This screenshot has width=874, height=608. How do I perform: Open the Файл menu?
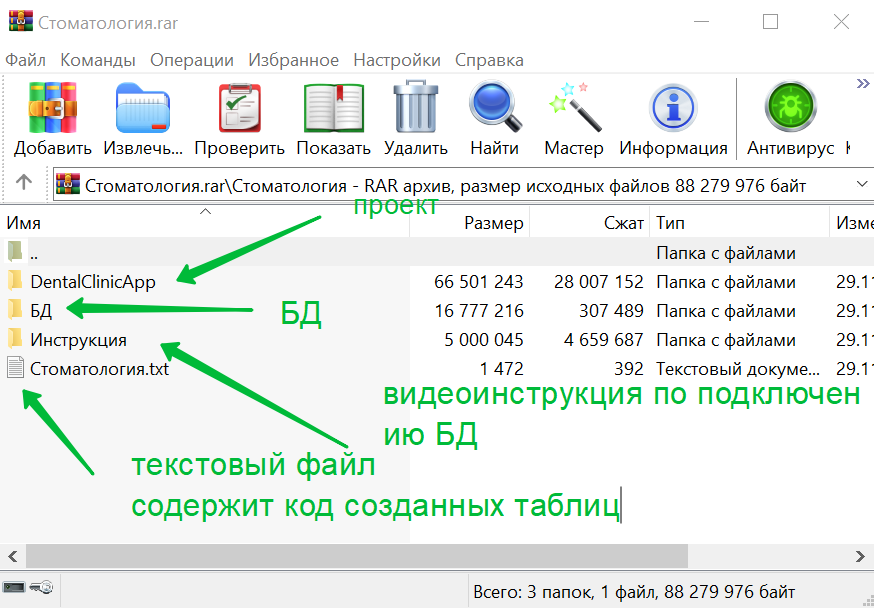tap(26, 60)
